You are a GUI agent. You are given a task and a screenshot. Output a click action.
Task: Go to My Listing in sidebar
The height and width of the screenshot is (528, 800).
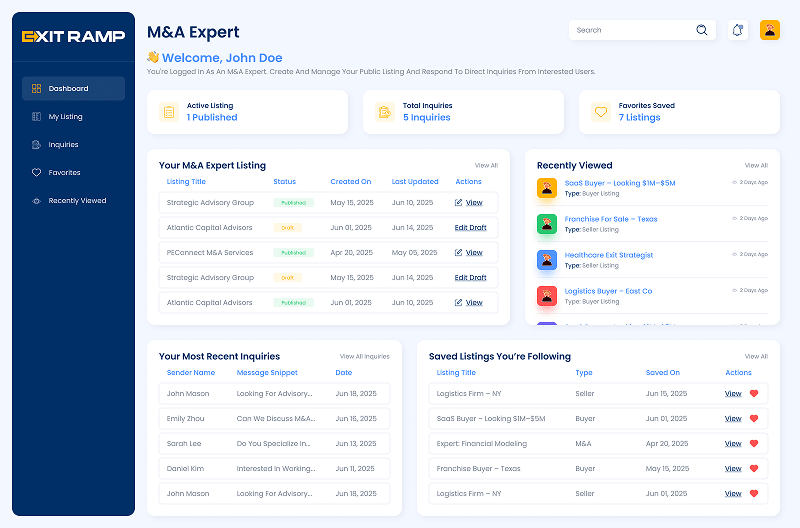[x=65, y=117]
